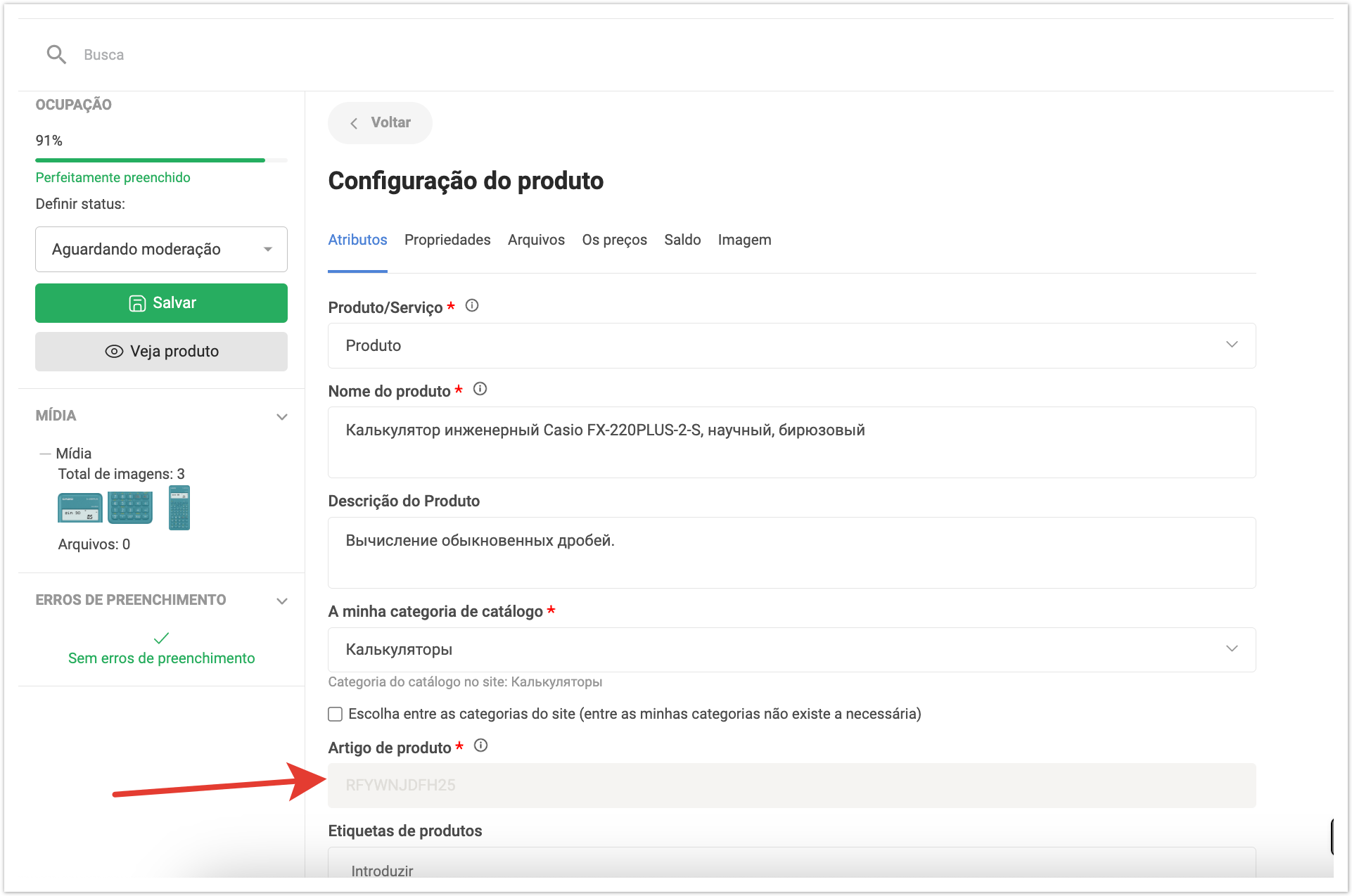
Task: Expand the Калькуляторы category dropdown
Action: click(x=791, y=649)
